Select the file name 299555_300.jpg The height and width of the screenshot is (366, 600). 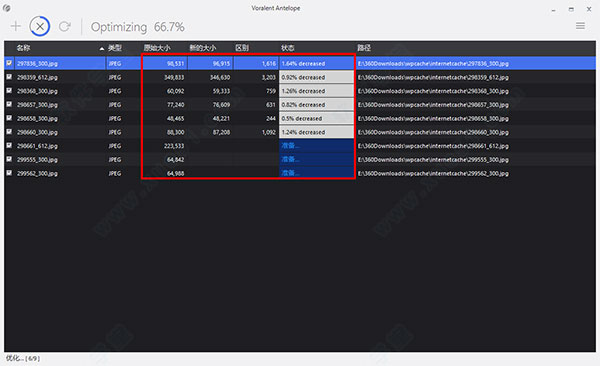pos(37,160)
